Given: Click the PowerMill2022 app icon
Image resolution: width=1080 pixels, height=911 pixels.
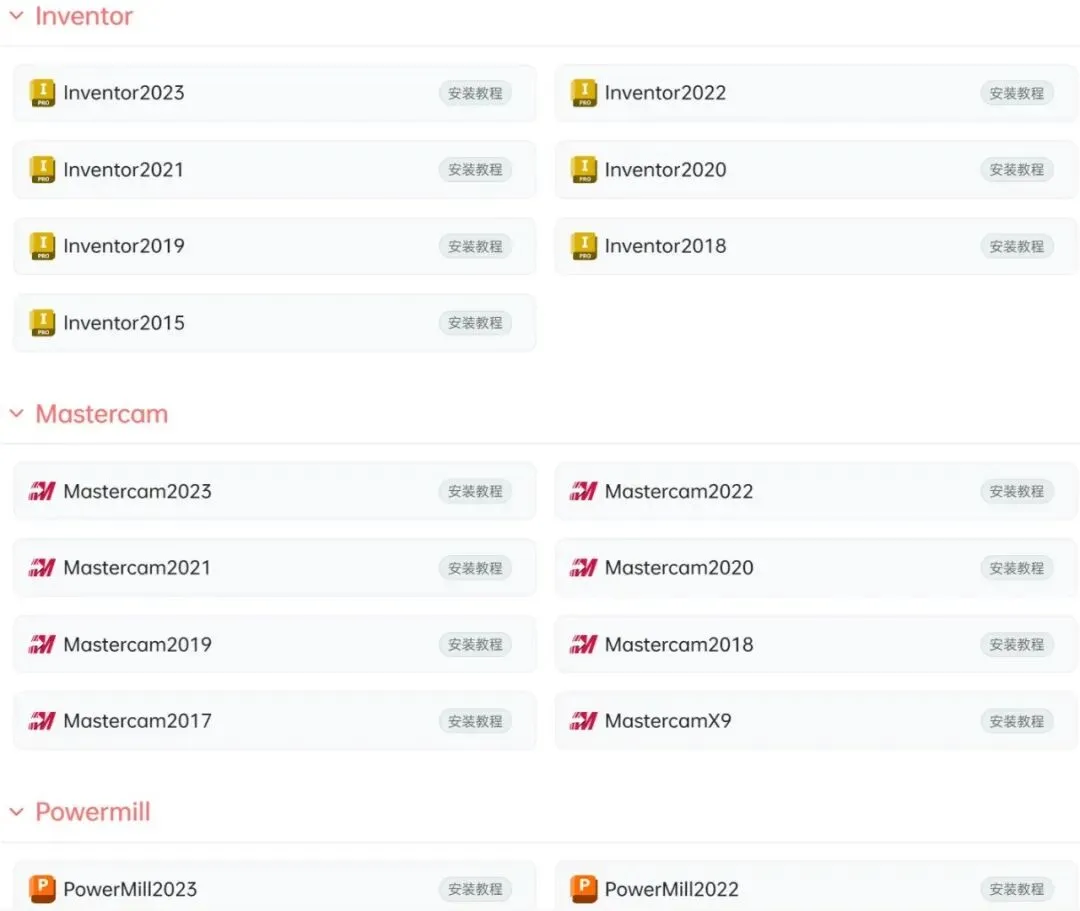Looking at the screenshot, I should (584, 888).
